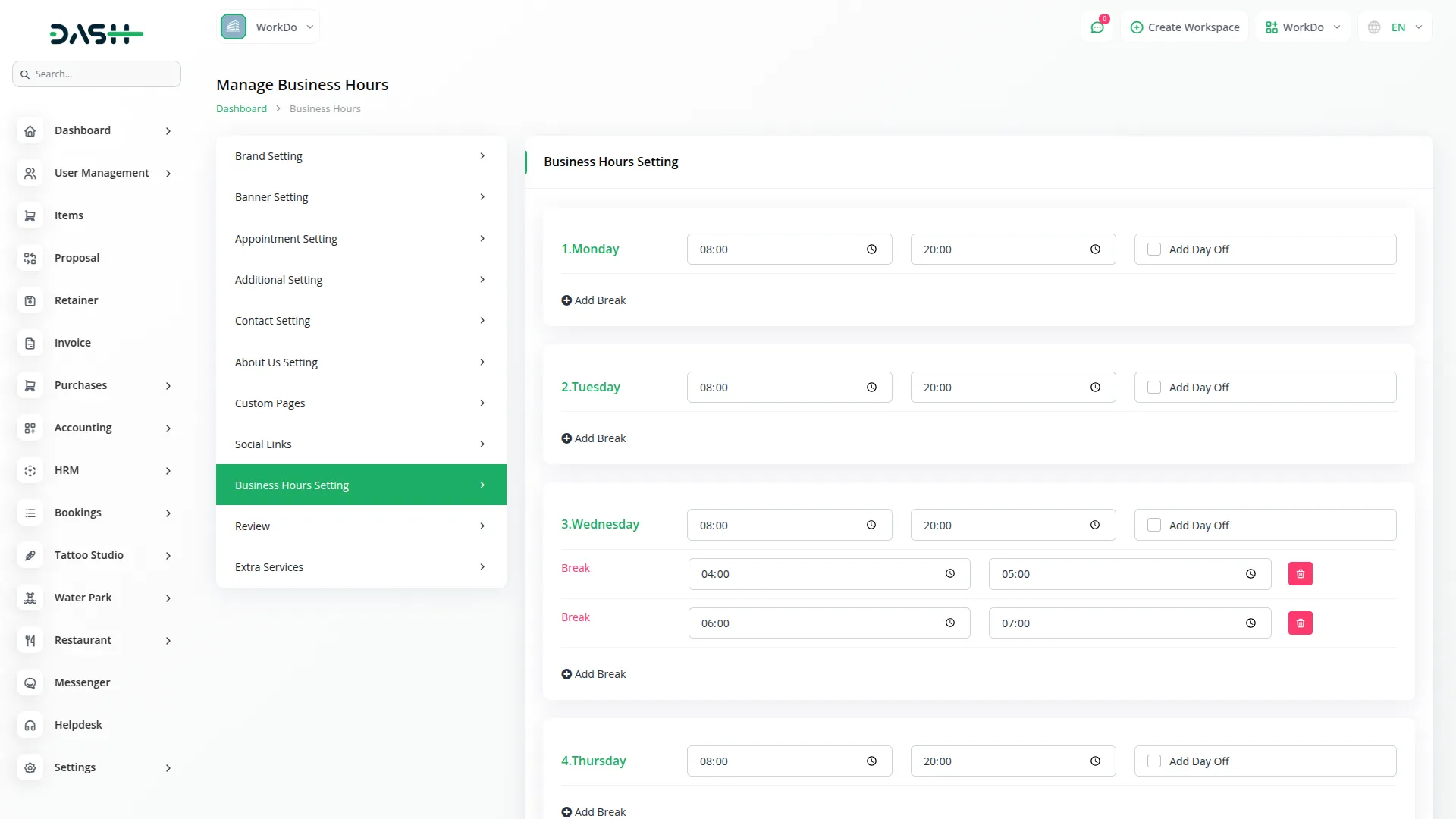This screenshot has width=1456, height=819.
Task: Click clock icon in Monday 08:00 field
Action: (871, 249)
